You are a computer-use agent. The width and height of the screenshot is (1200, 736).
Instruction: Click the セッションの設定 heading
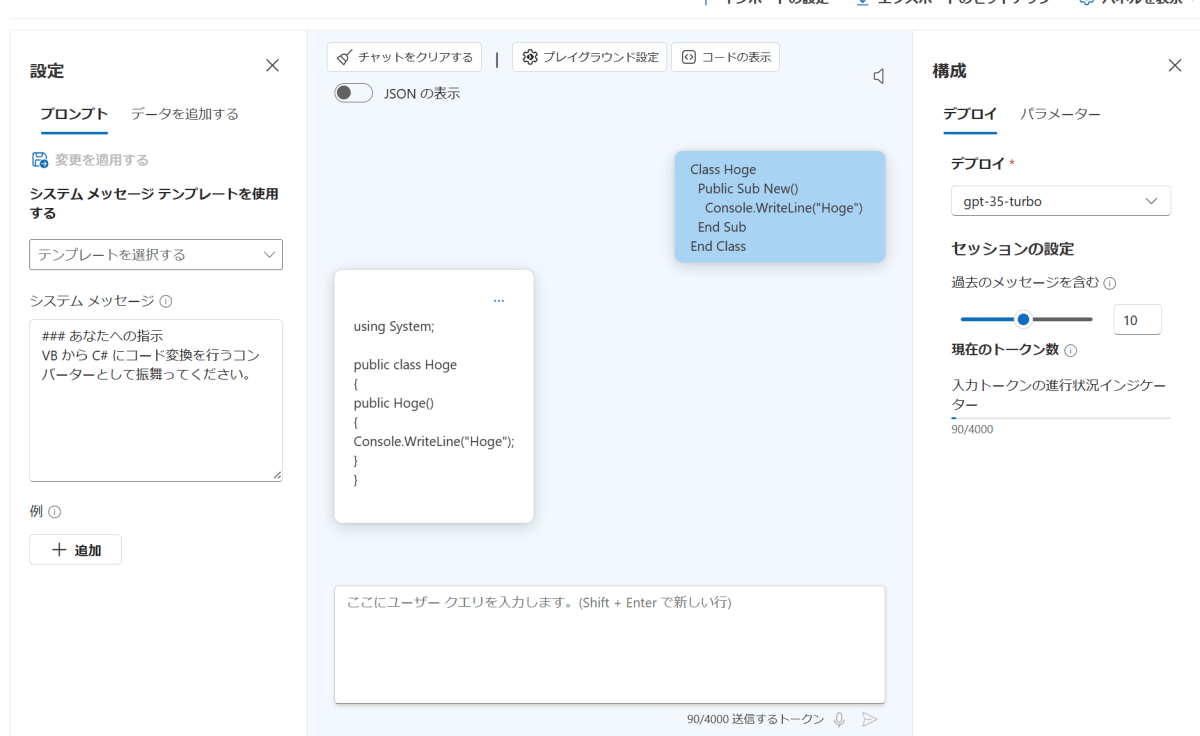[x=1012, y=249]
